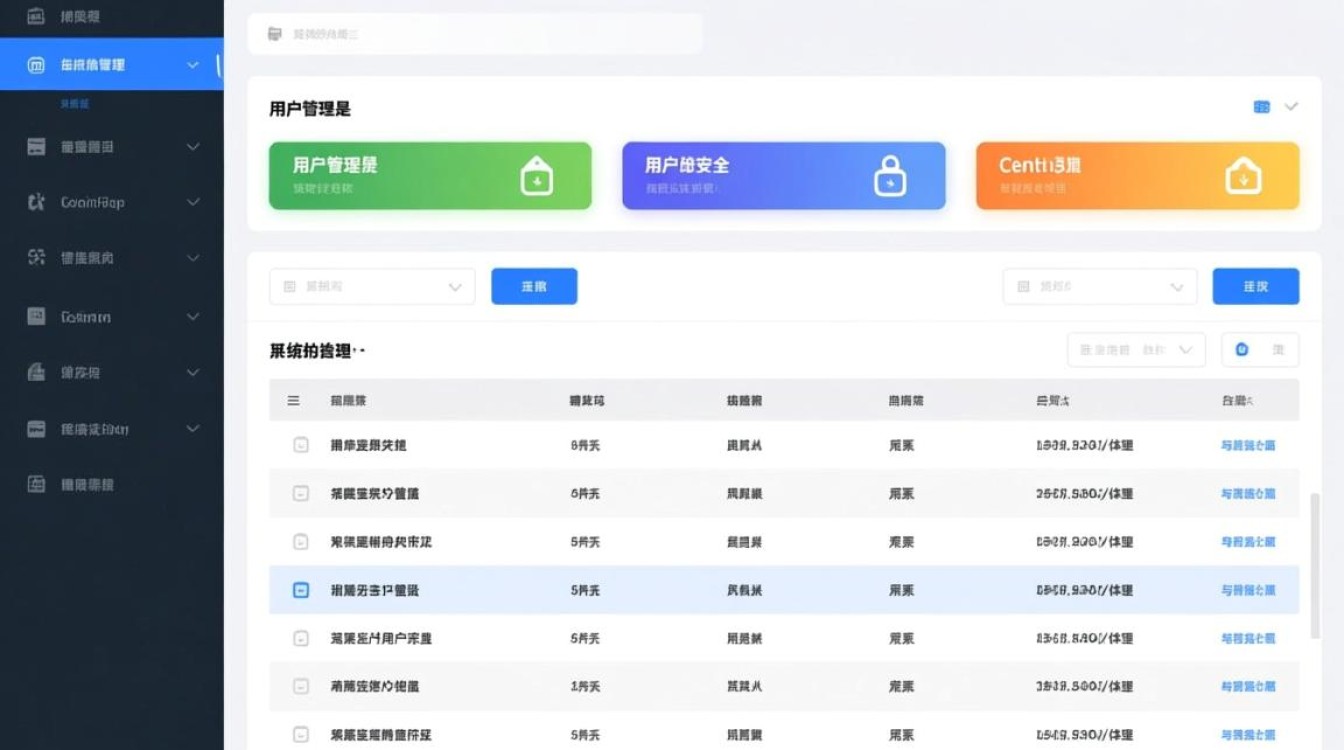Open the blue action link in the first row
Image resolution: width=1344 pixels, height=750 pixels.
1248,446
